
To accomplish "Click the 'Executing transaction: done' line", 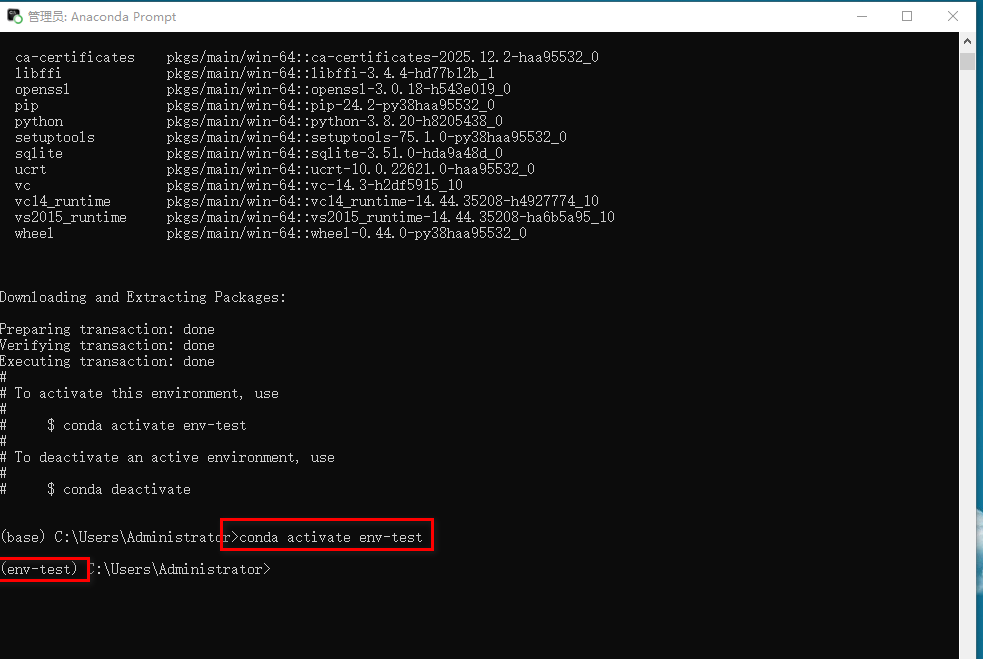I will 107,361.
